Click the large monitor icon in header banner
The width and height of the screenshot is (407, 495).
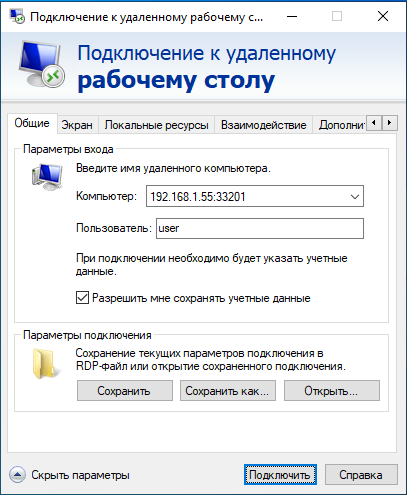point(42,64)
